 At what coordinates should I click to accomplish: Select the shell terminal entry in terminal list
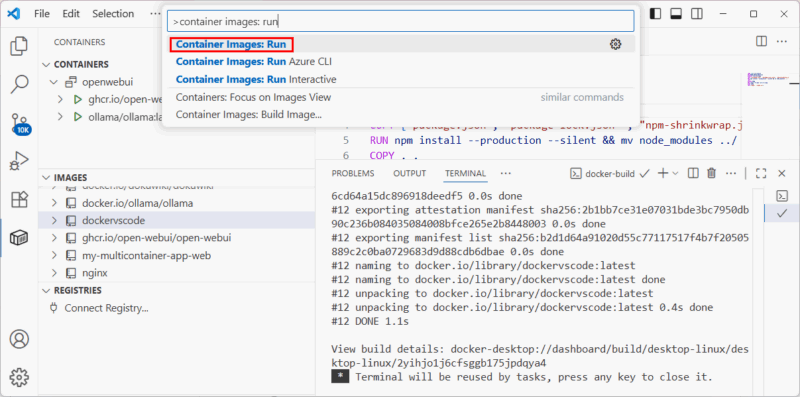(x=782, y=195)
